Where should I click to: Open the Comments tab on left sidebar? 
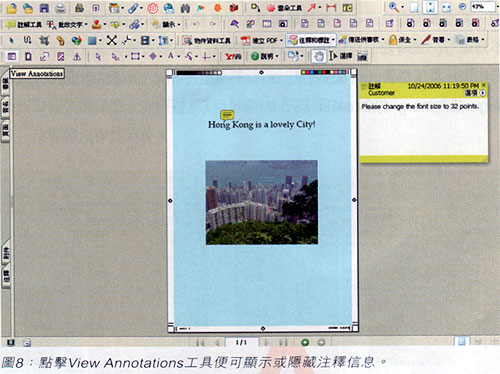tap(6, 277)
